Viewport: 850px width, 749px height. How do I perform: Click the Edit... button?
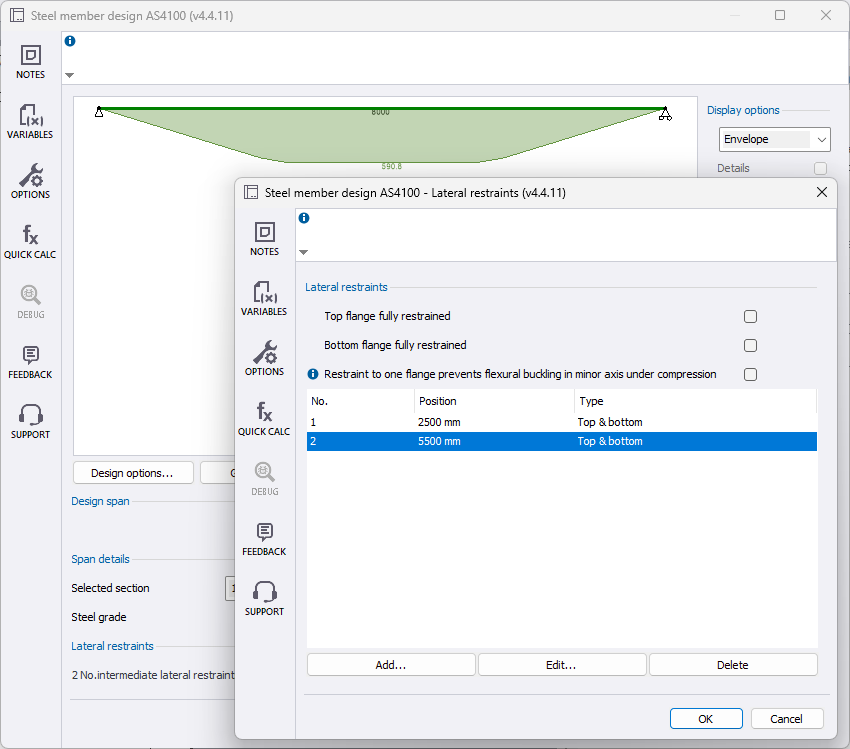tap(562, 664)
